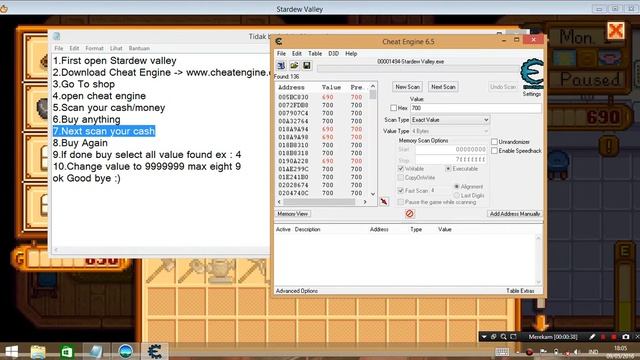The height and width of the screenshot is (360, 640).
Task: Click the Cheat Engine logo above Settings
Action: pos(532,74)
